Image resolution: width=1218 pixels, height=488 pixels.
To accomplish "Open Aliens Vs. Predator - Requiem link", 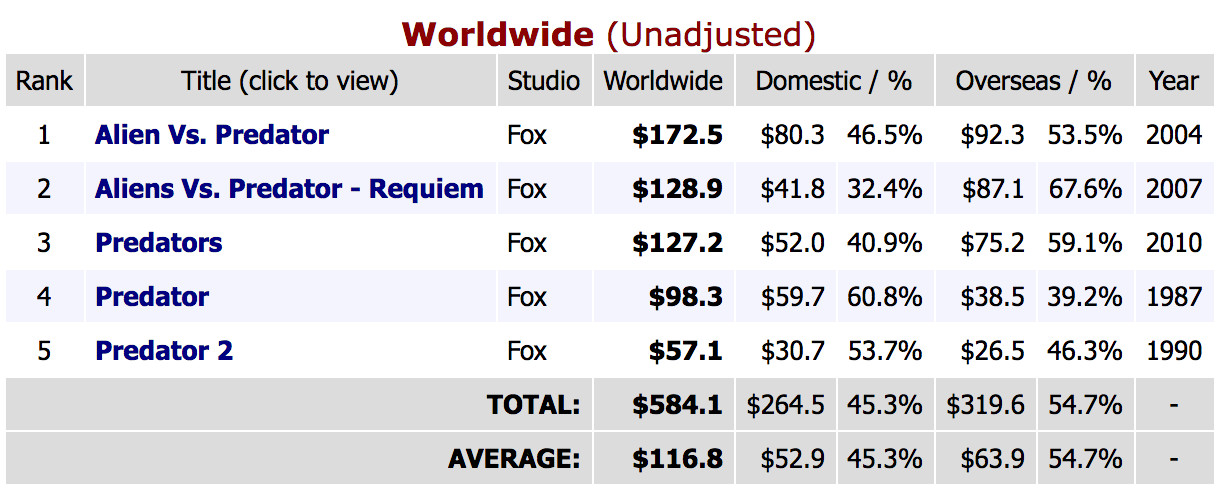I will (289, 189).
